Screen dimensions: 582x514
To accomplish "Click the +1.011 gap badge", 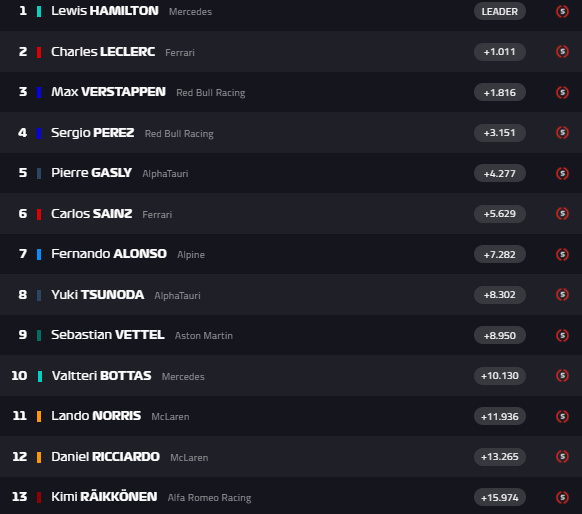I will [x=500, y=52].
